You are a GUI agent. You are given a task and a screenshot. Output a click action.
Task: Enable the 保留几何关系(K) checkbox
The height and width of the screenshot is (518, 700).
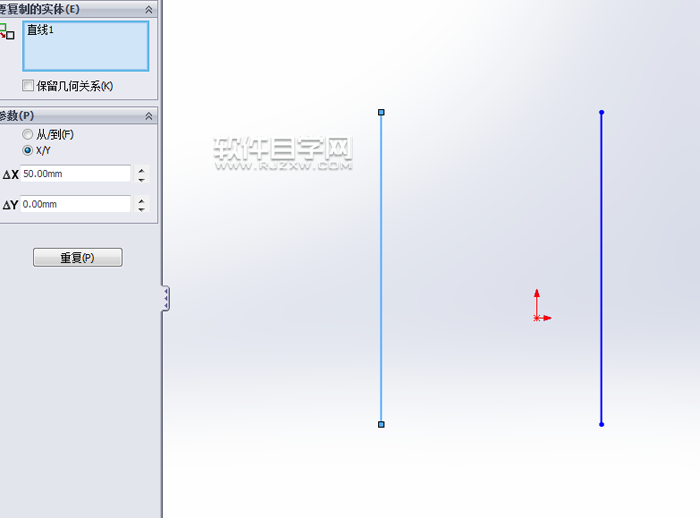coord(28,86)
